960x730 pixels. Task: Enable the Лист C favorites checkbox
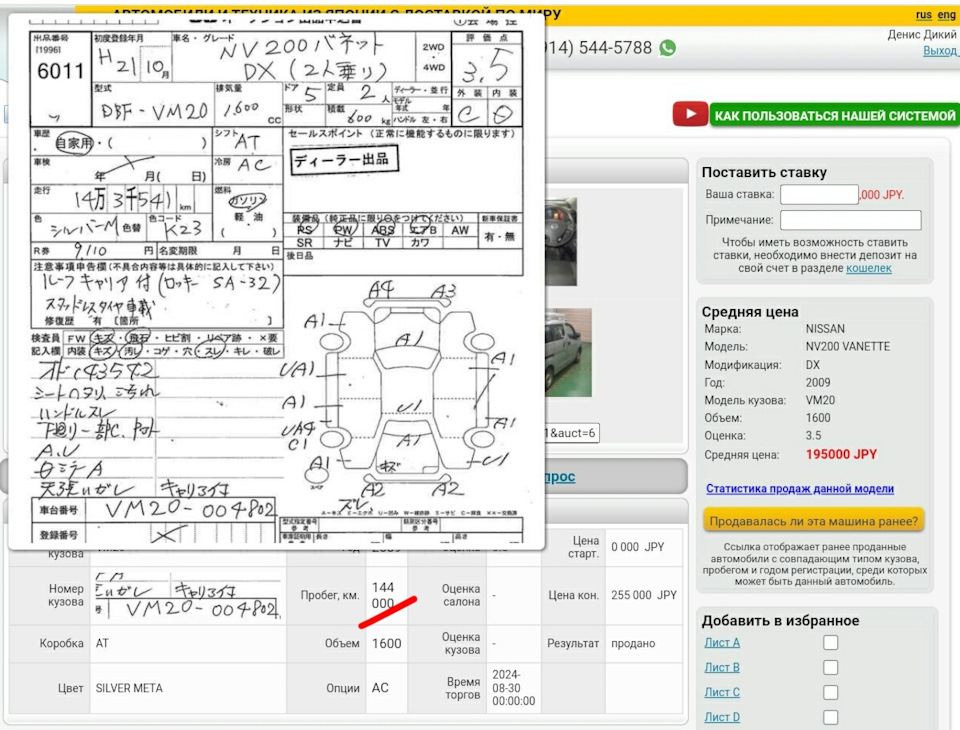click(830, 692)
